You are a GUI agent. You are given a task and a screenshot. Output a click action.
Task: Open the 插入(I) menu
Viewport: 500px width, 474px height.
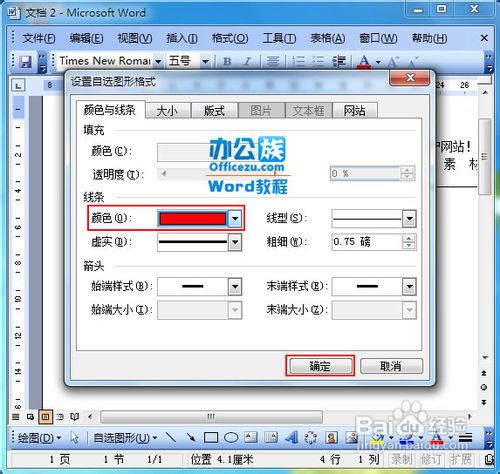pyautogui.click(x=182, y=38)
